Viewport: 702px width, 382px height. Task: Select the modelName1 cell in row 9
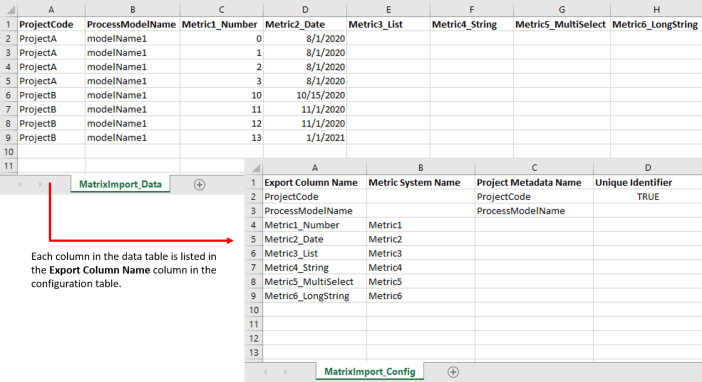132,137
